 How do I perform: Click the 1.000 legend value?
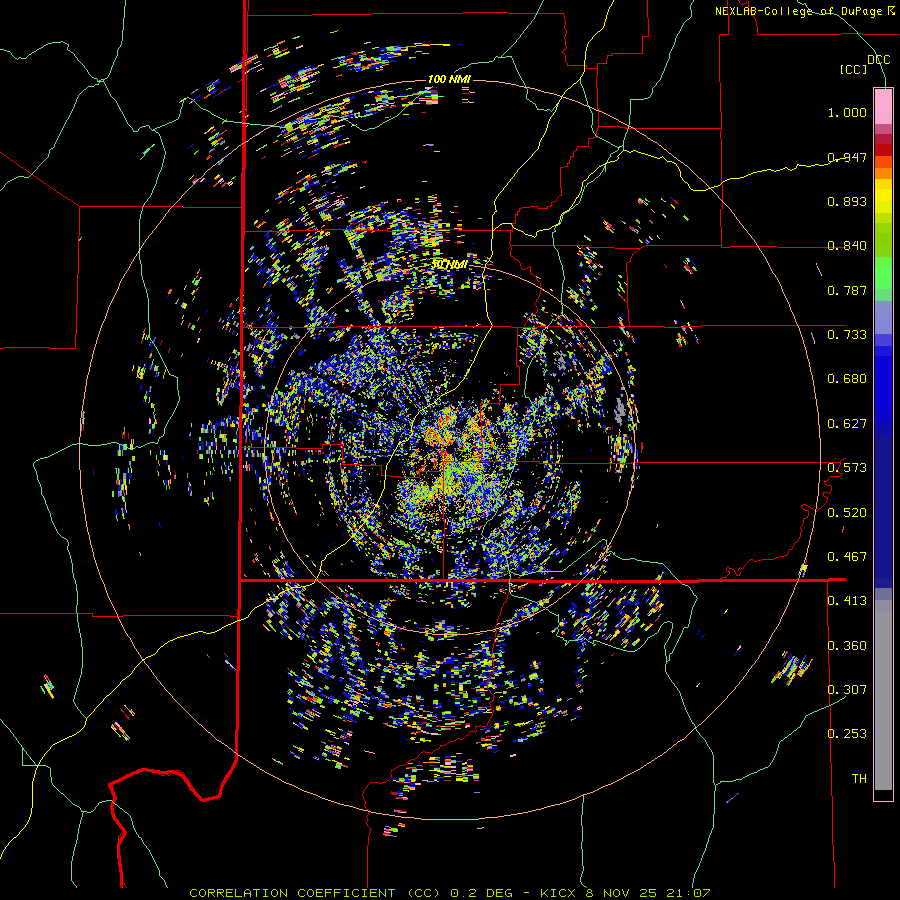847,112
